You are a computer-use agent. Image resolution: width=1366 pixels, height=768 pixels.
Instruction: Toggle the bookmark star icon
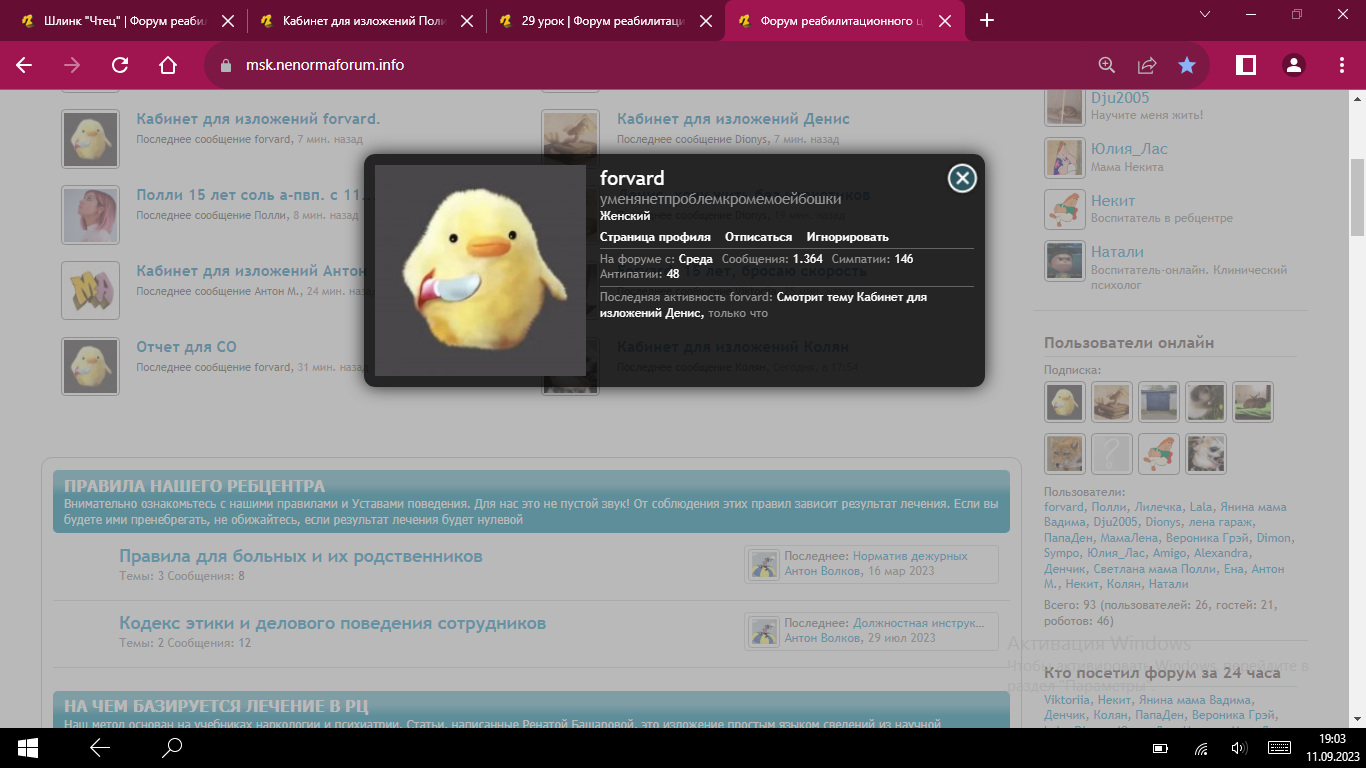(x=1187, y=65)
